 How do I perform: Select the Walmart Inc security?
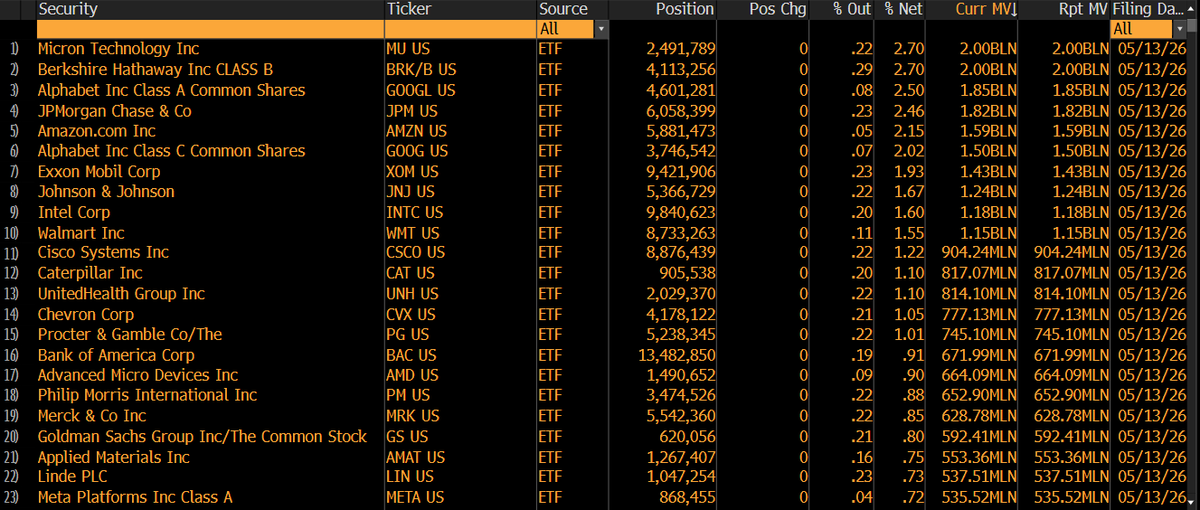tap(81, 233)
